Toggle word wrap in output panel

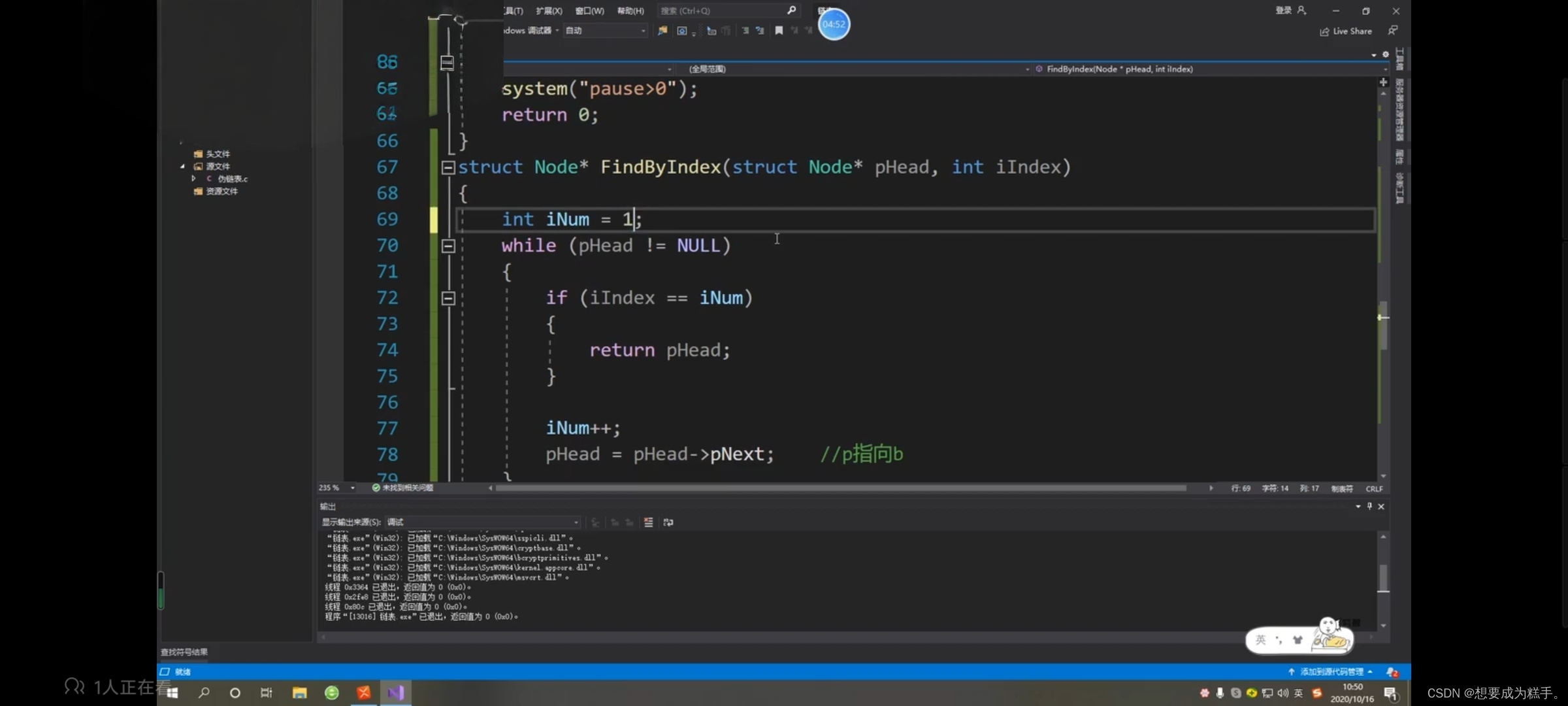click(668, 522)
